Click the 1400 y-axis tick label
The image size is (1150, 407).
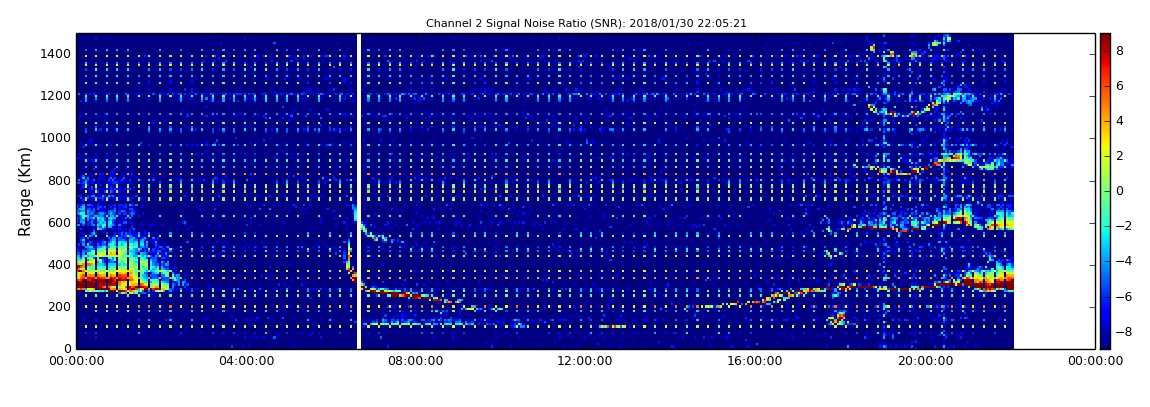pos(57,54)
